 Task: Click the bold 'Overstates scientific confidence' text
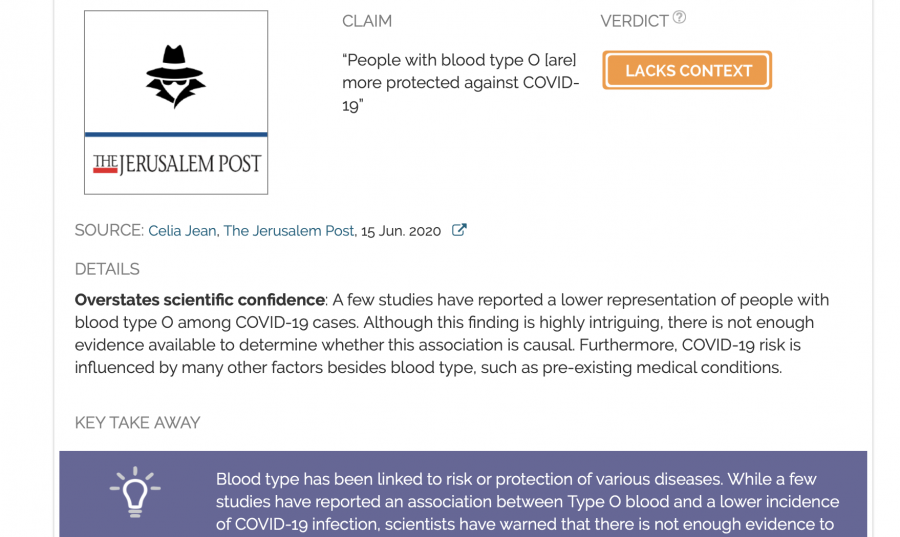[x=200, y=300]
